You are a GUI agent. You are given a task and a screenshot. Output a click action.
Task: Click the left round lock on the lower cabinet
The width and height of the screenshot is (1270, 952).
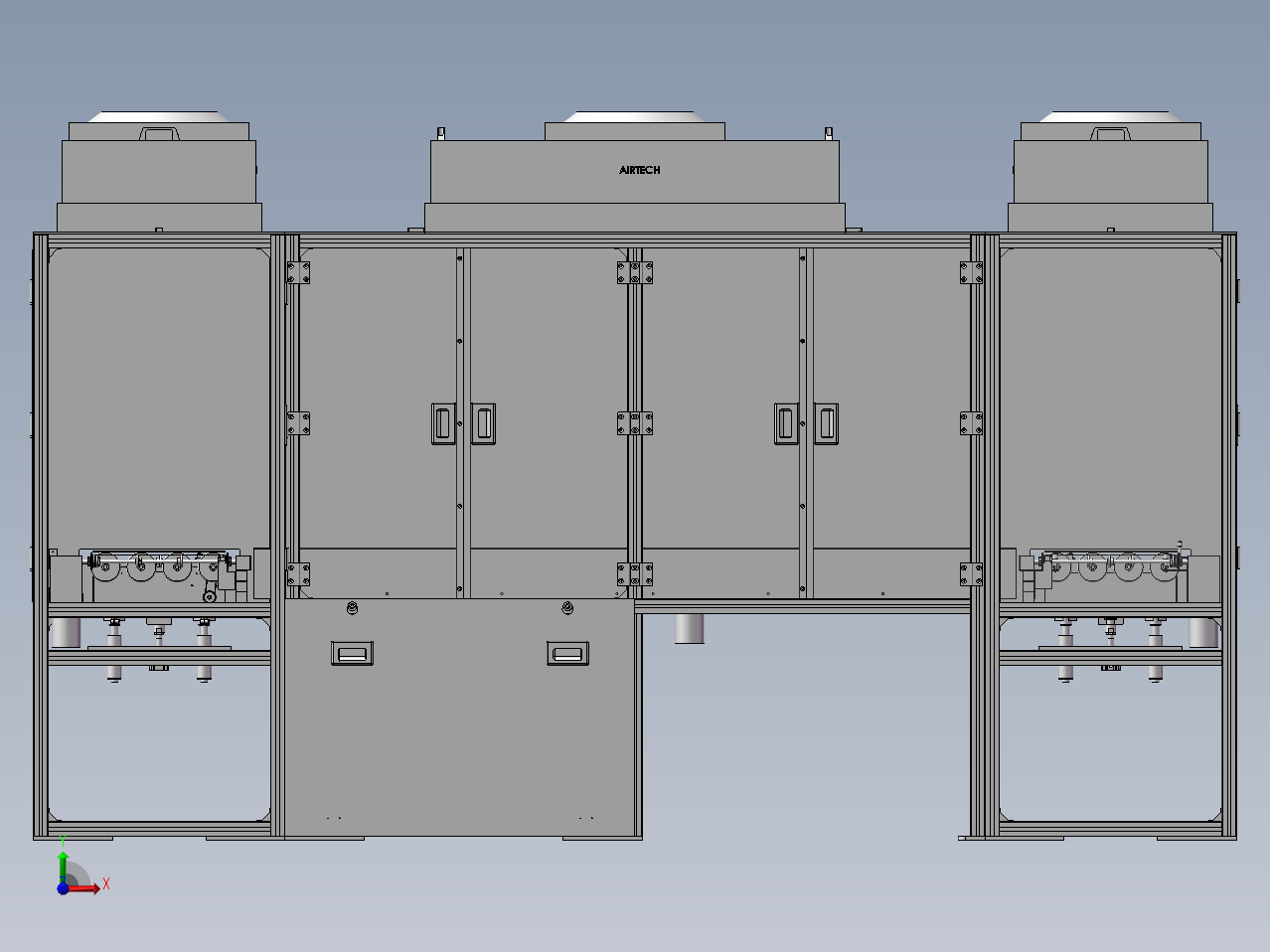352,608
